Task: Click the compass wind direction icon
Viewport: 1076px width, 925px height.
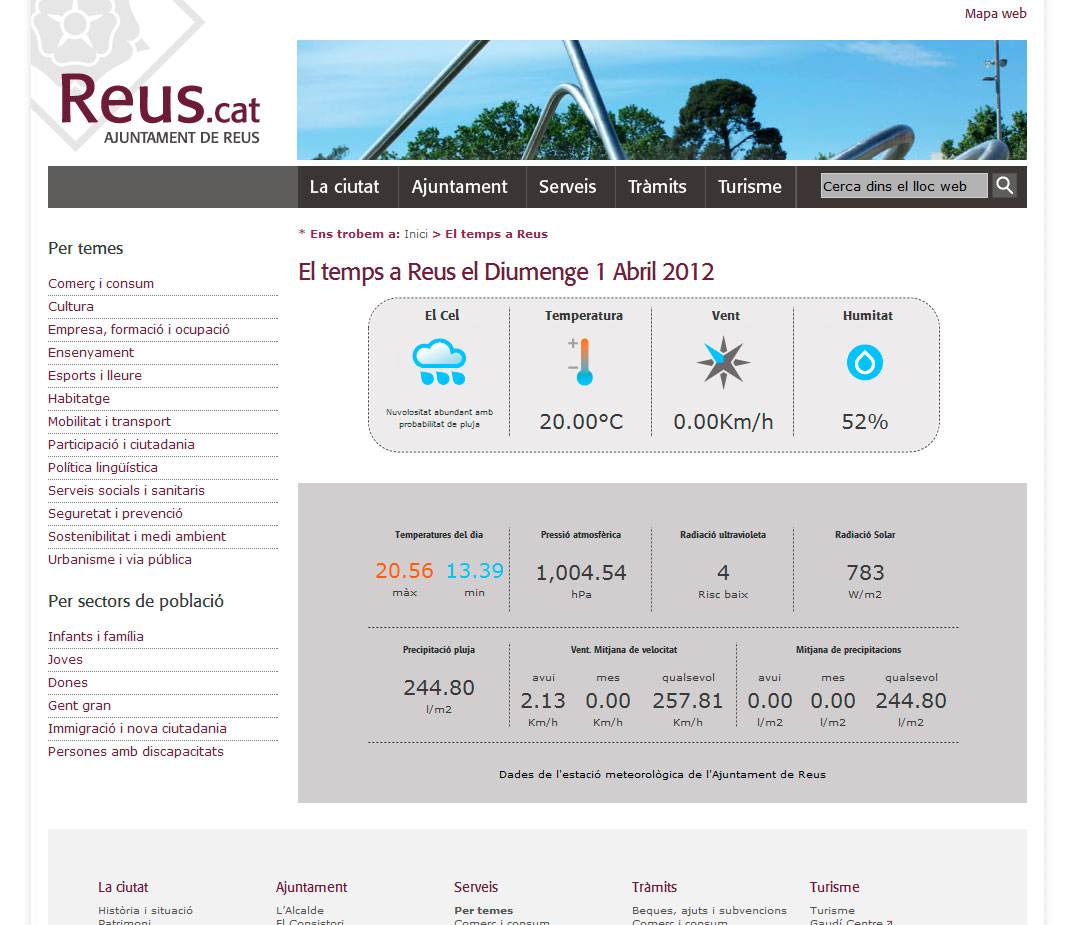Action: click(x=723, y=362)
